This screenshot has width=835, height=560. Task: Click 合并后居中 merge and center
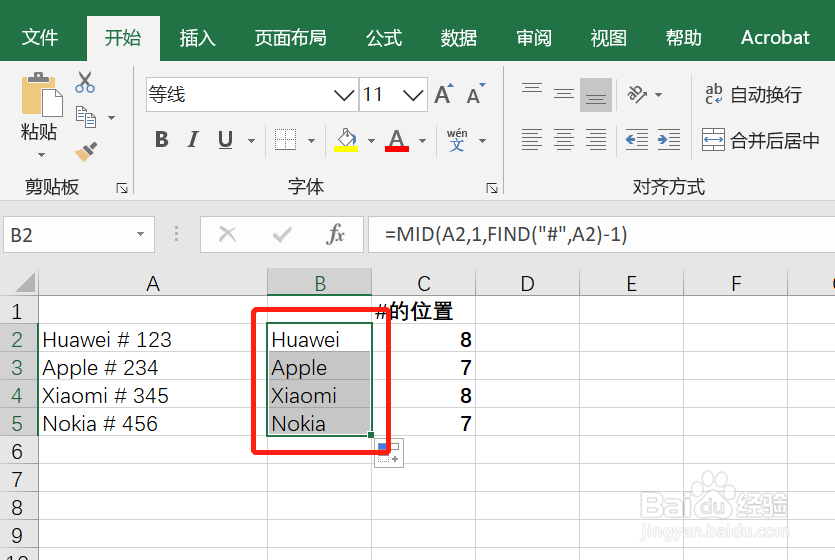click(760, 140)
